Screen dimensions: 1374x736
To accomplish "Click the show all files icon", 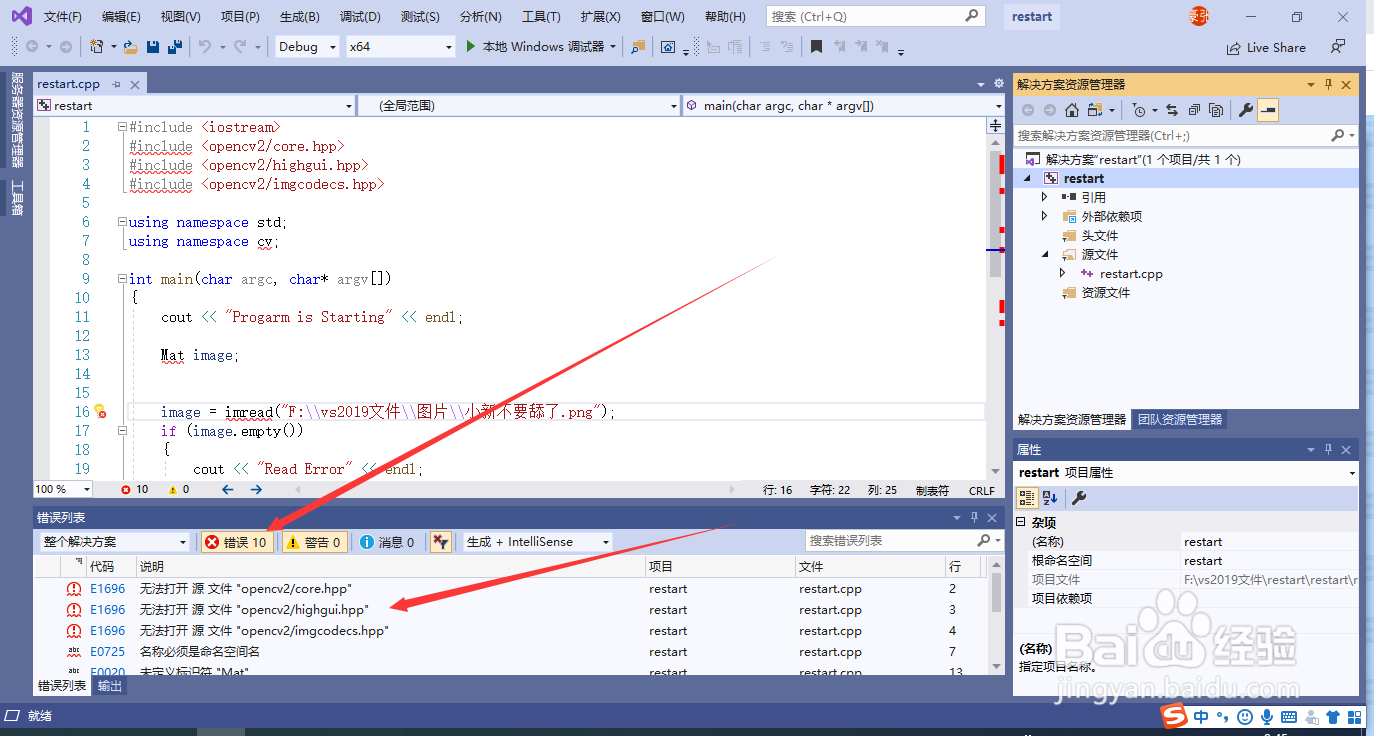I will coord(1216,110).
